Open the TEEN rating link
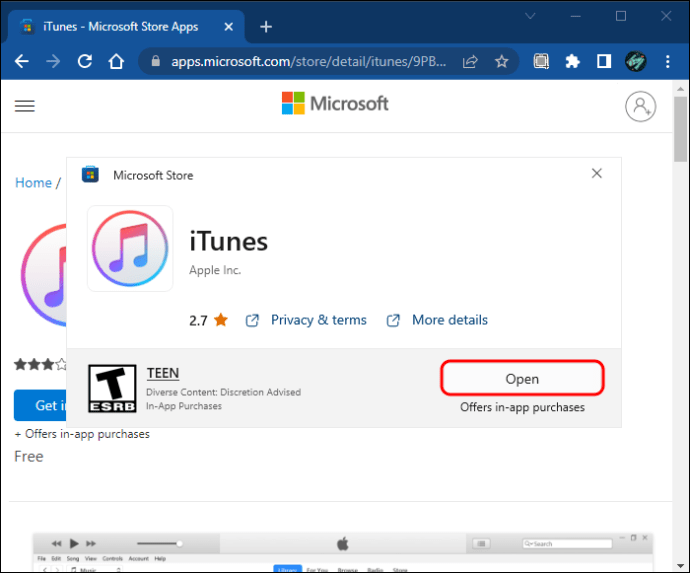 pyautogui.click(x=163, y=373)
